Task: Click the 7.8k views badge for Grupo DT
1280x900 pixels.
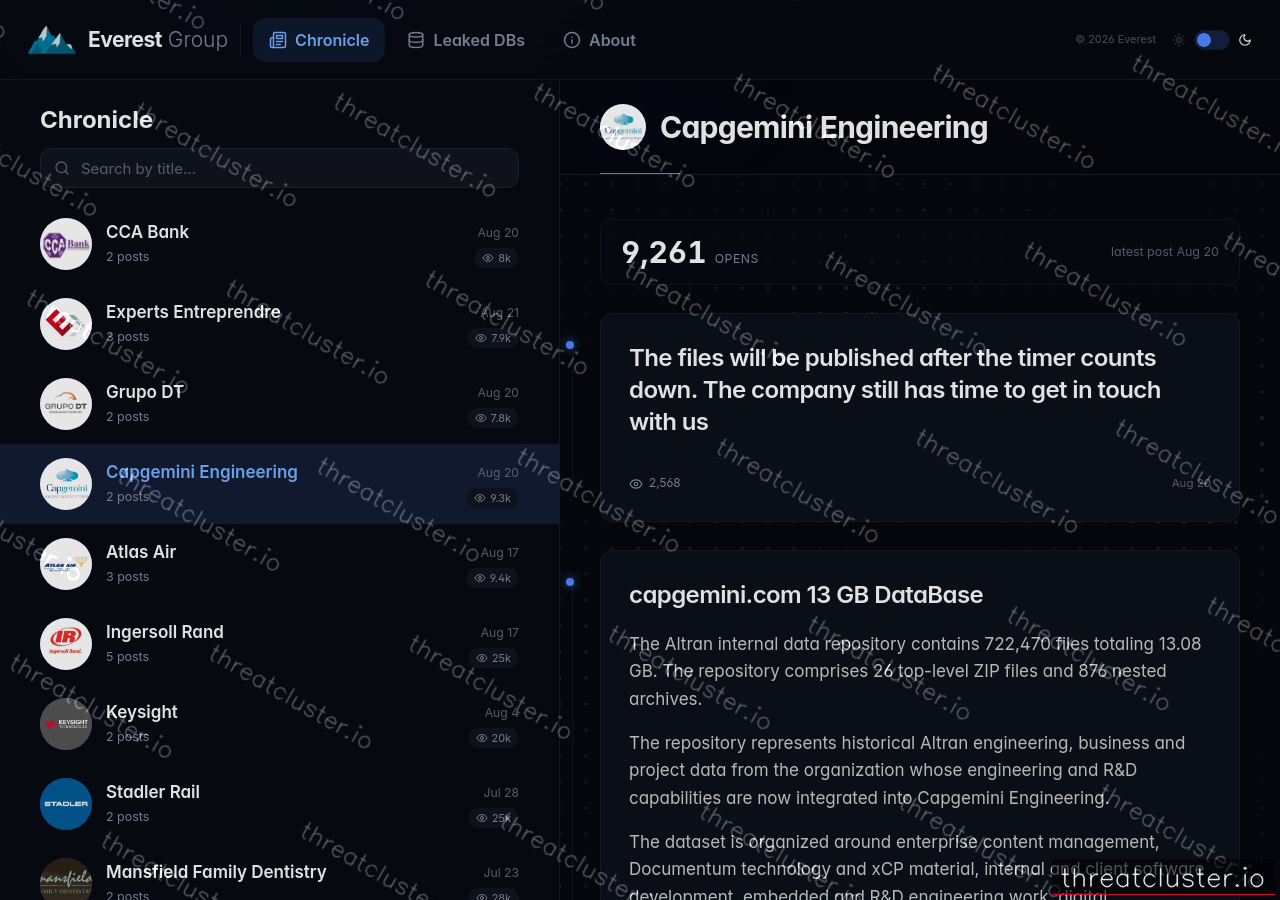Action: [493, 418]
